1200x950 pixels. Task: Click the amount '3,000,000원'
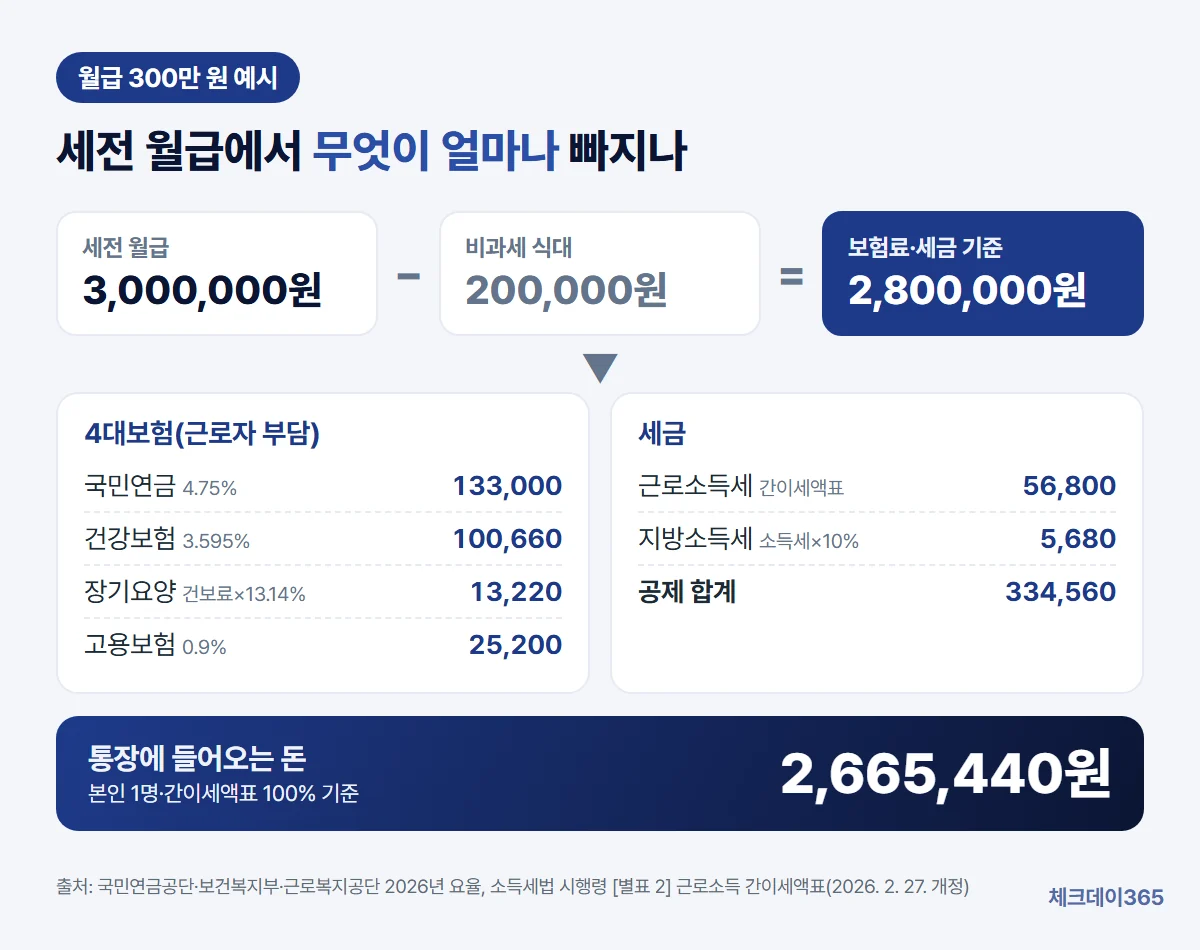(x=202, y=290)
